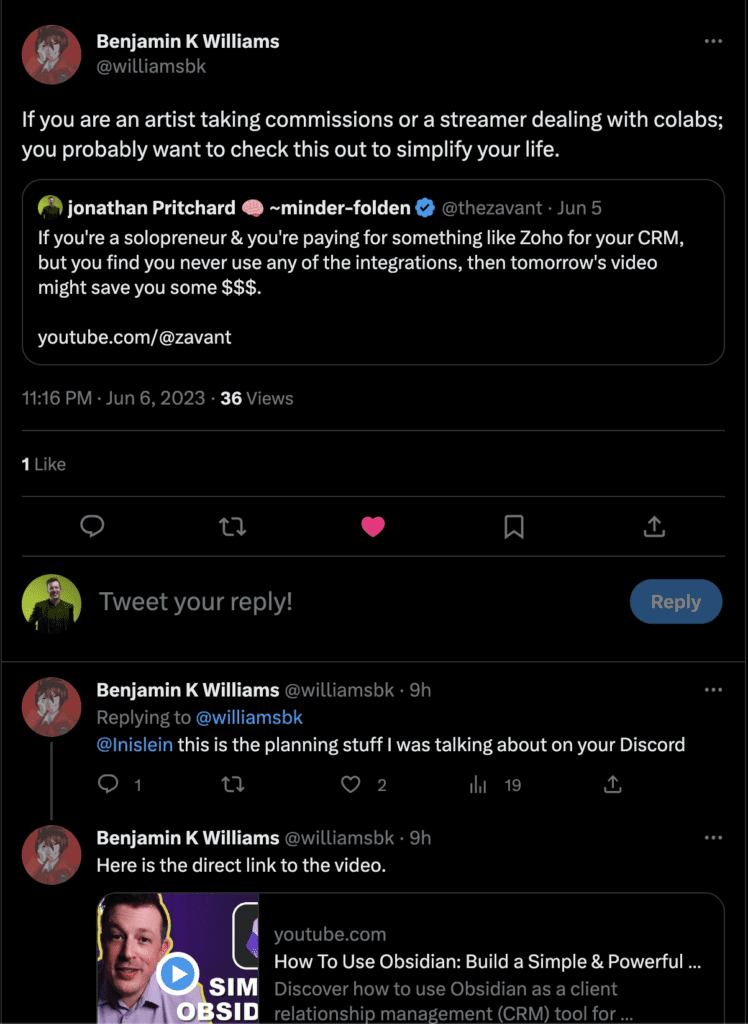The width and height of the screenshot is (748, 1024).
Task: Retweet the main tweet by Benjamin
Action: pyautogui.click(x=233, y=526)
